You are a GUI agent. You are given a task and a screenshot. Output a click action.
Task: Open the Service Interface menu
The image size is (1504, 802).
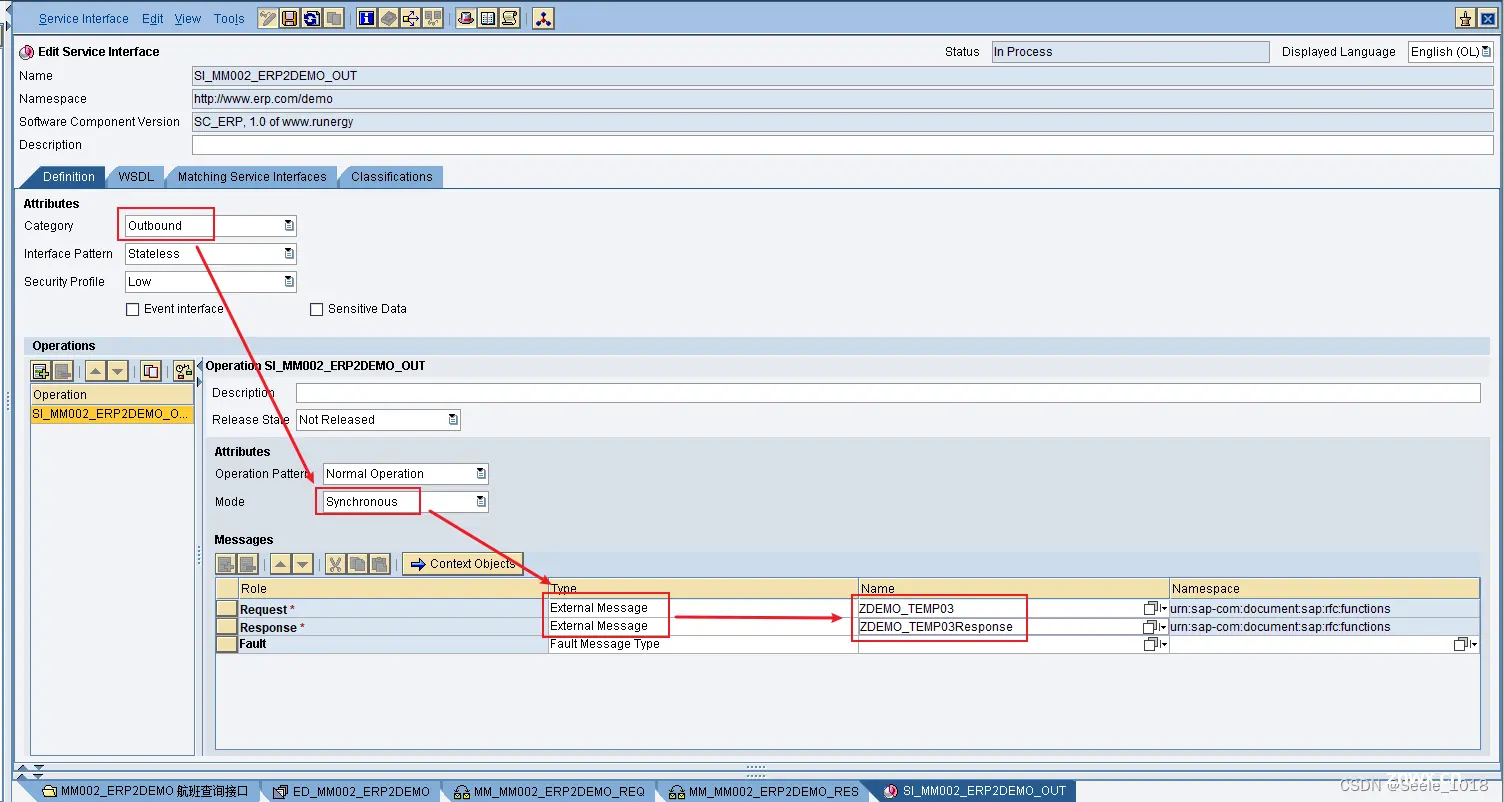(x=84, y=19)
